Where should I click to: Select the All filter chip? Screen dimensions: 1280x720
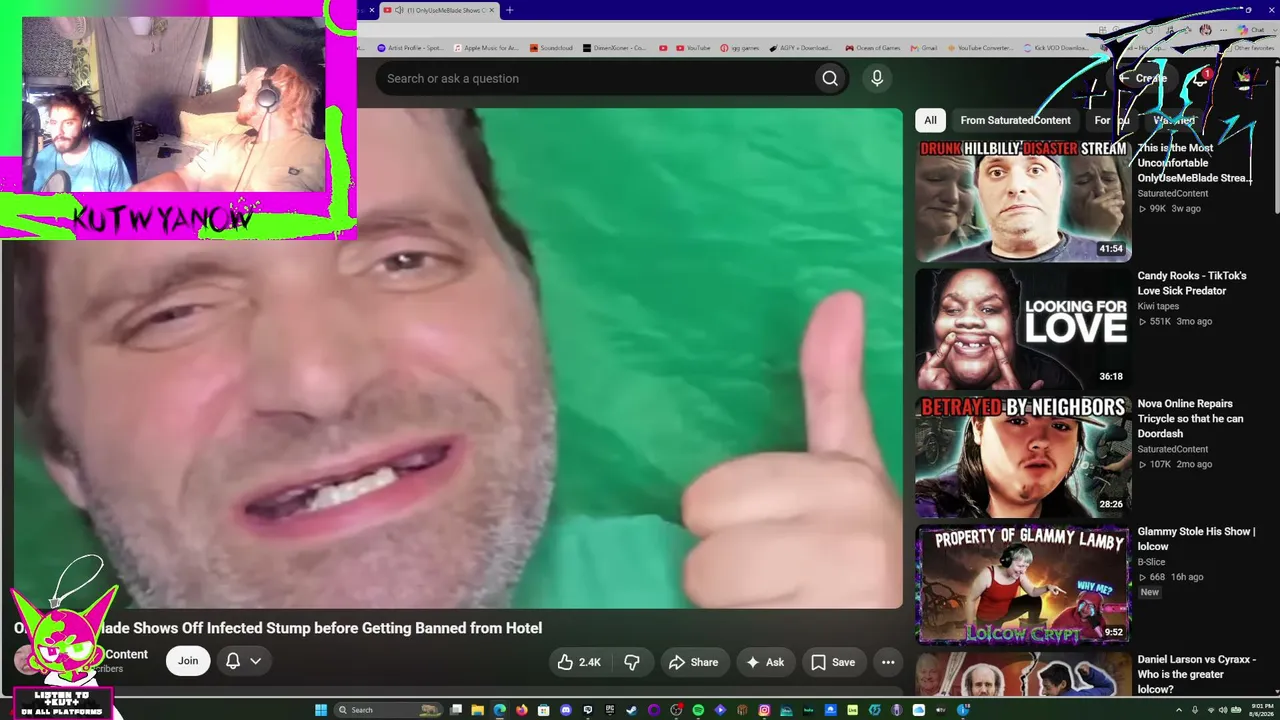pos(930,120)
